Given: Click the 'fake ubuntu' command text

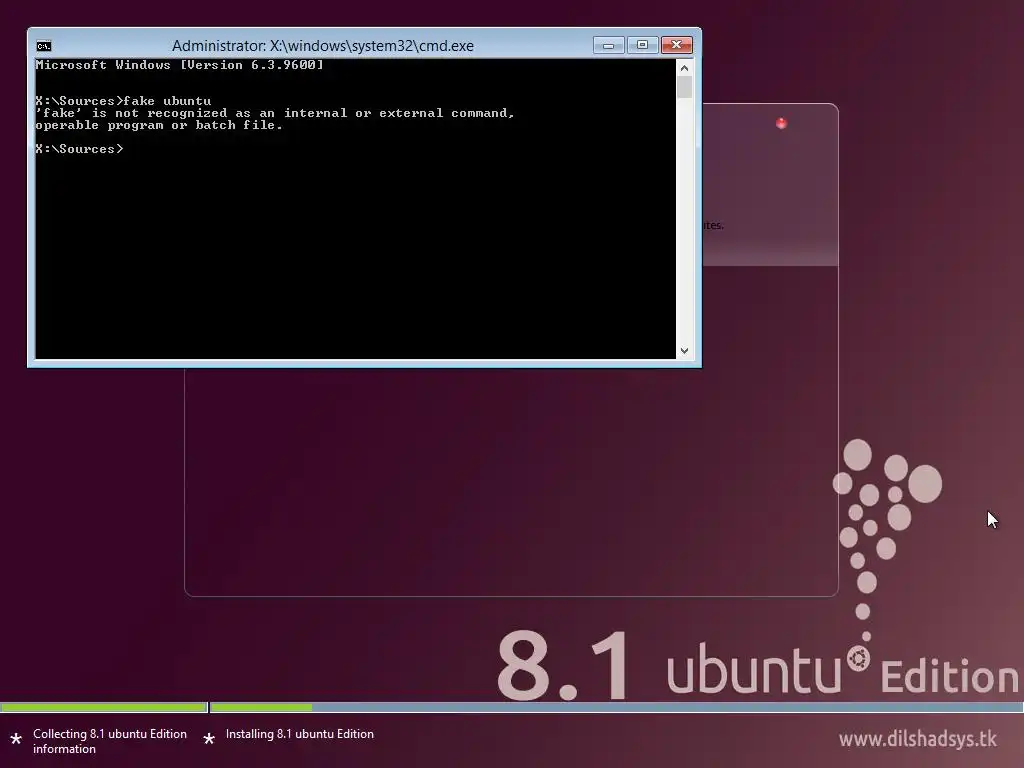Looking at the screenshot, I should [167, 101].
